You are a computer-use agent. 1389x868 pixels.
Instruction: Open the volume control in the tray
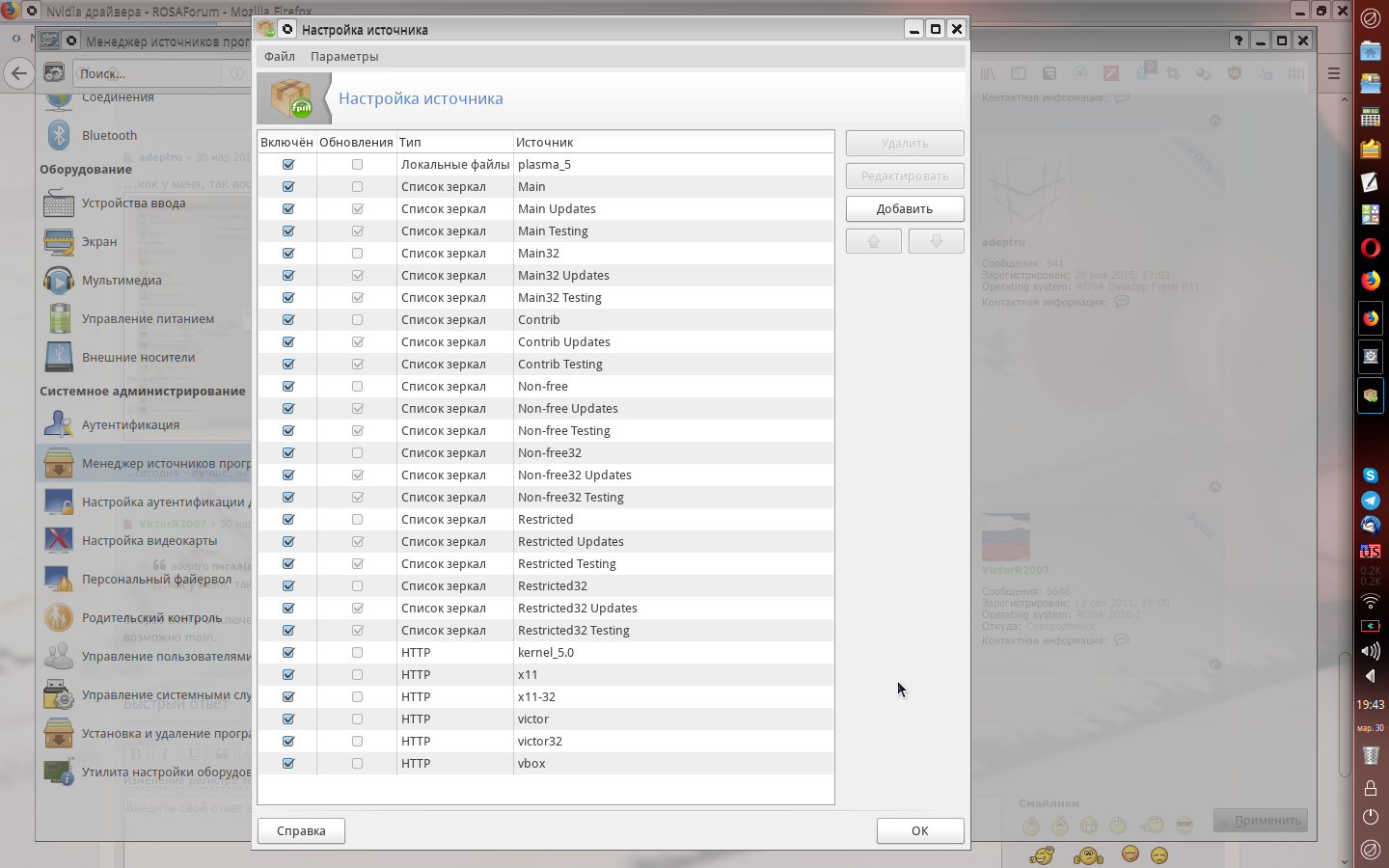click(x=1370, y=651)
